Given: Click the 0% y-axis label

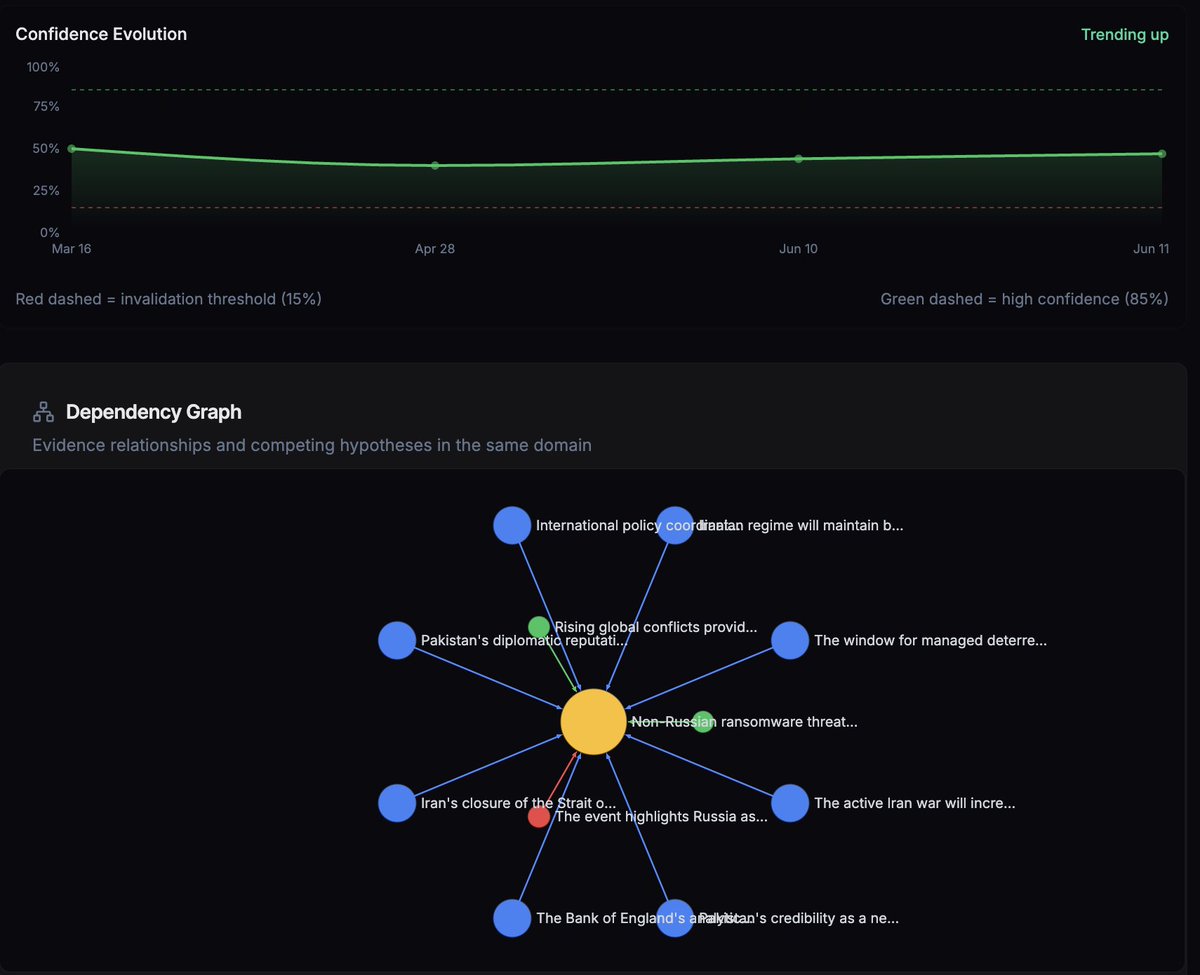Looking at the screenshot, I should tap(50, 232).
